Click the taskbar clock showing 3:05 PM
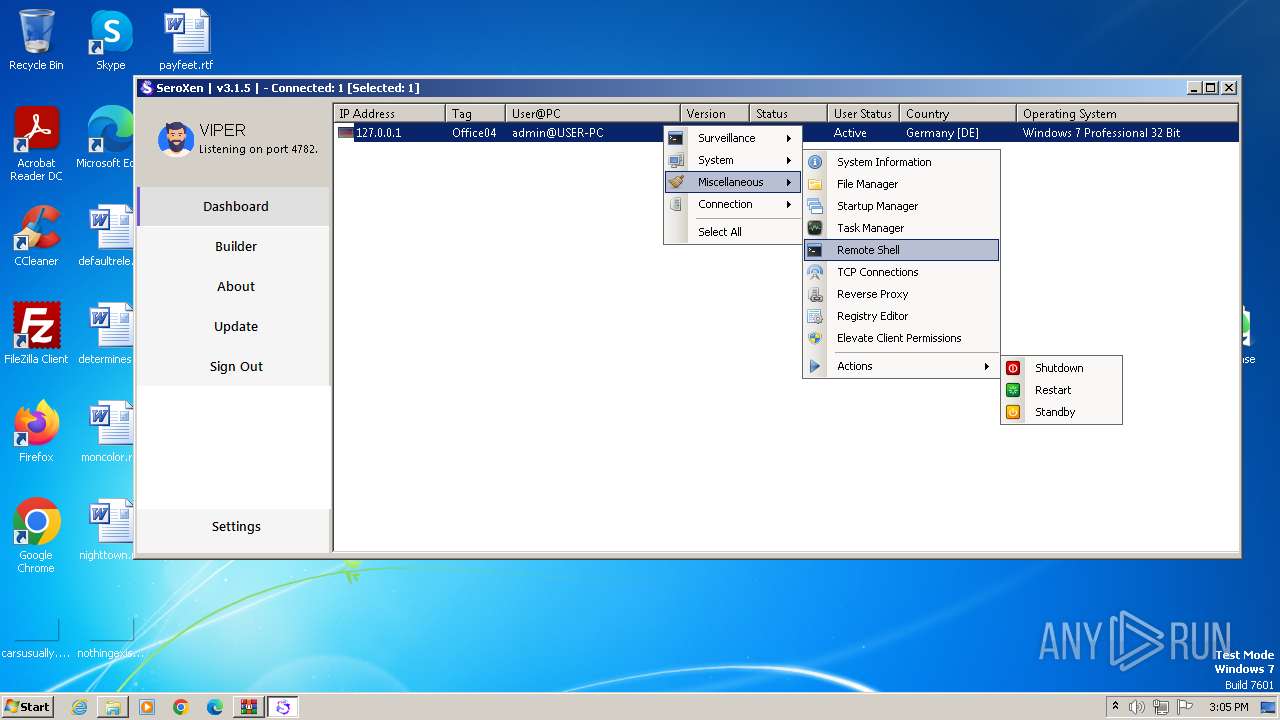 (1228, 707)
